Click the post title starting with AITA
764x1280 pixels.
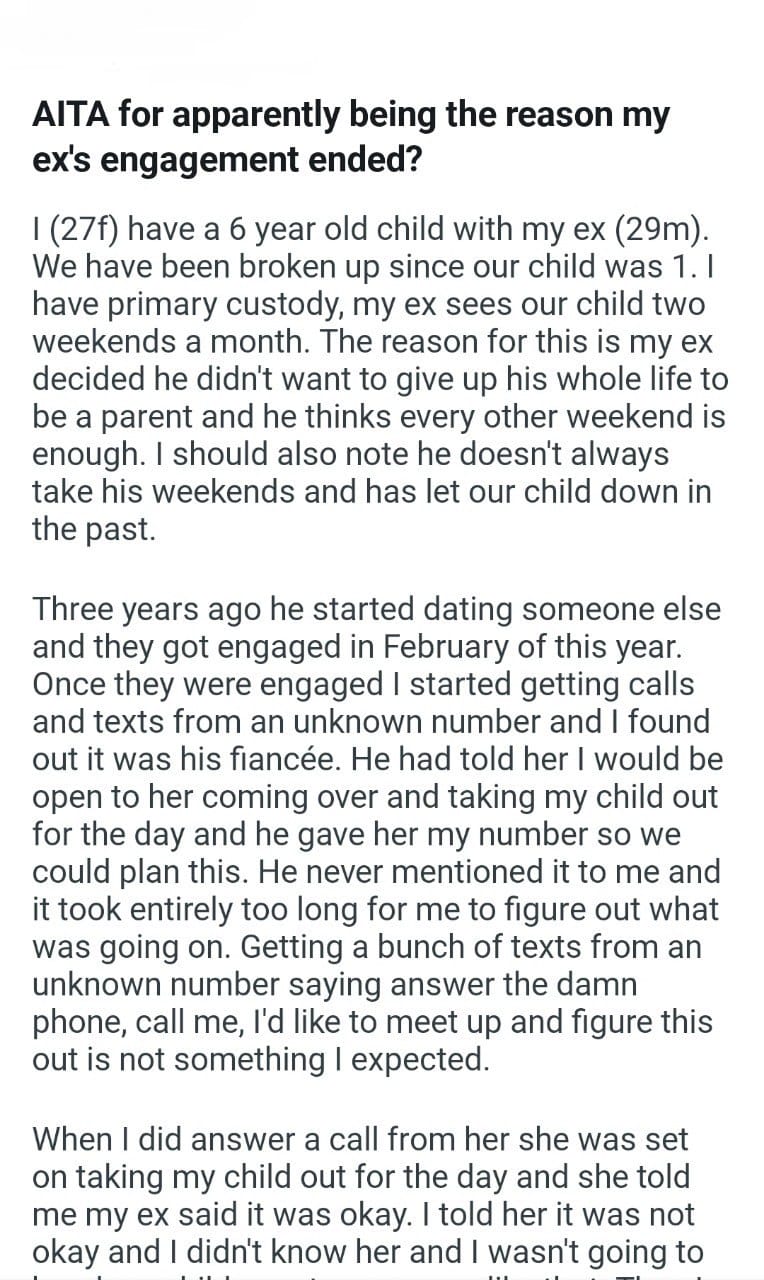coord(350,136)
